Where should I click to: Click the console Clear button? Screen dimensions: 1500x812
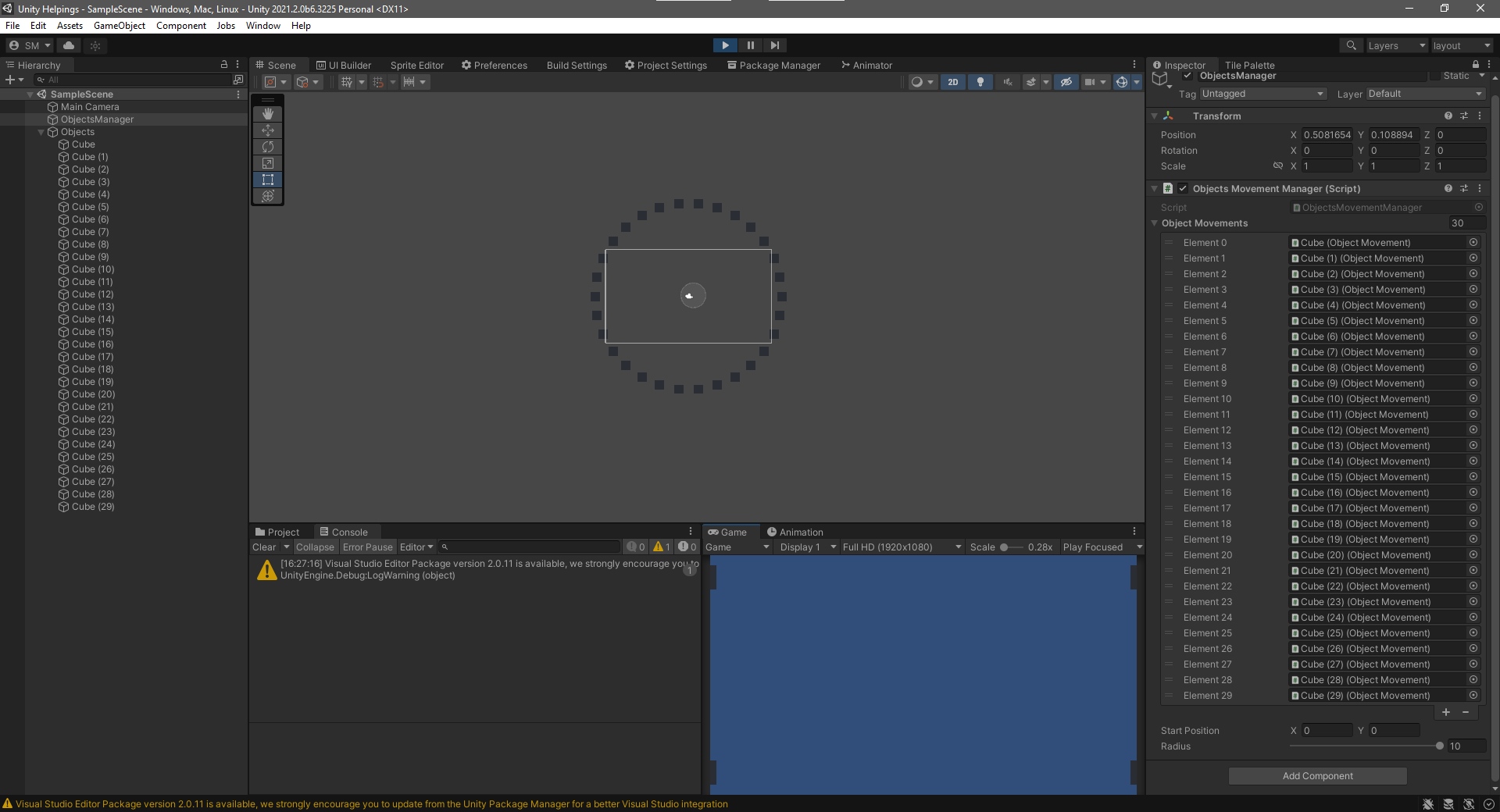point(264,547)
